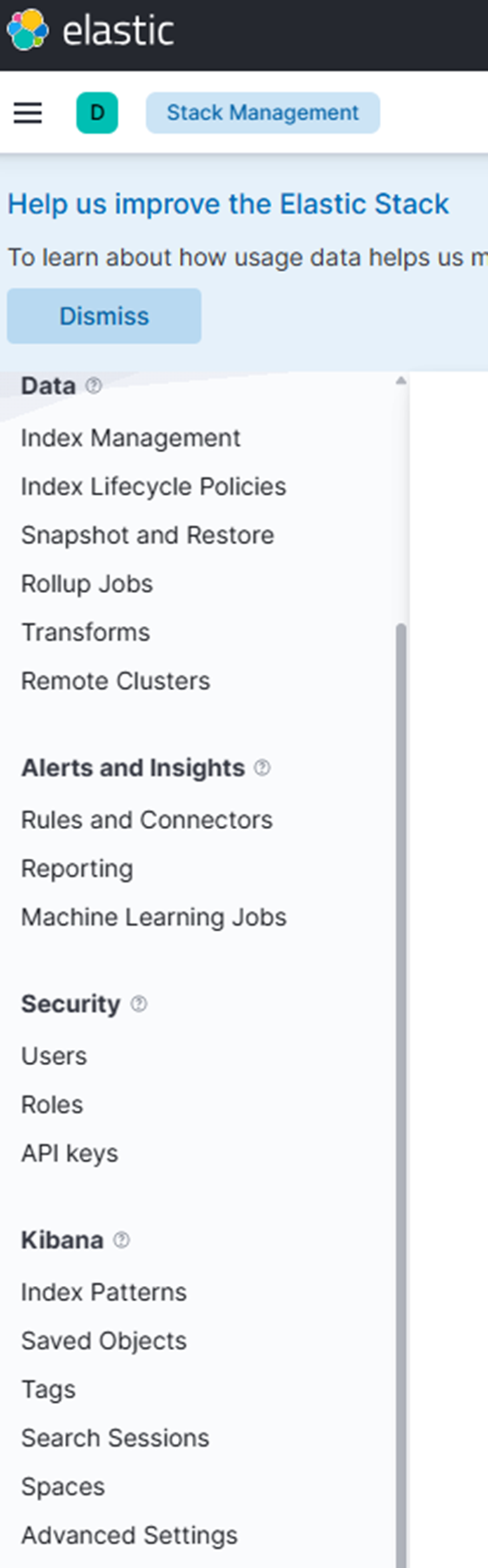Select Rules and Connectors

146,820
